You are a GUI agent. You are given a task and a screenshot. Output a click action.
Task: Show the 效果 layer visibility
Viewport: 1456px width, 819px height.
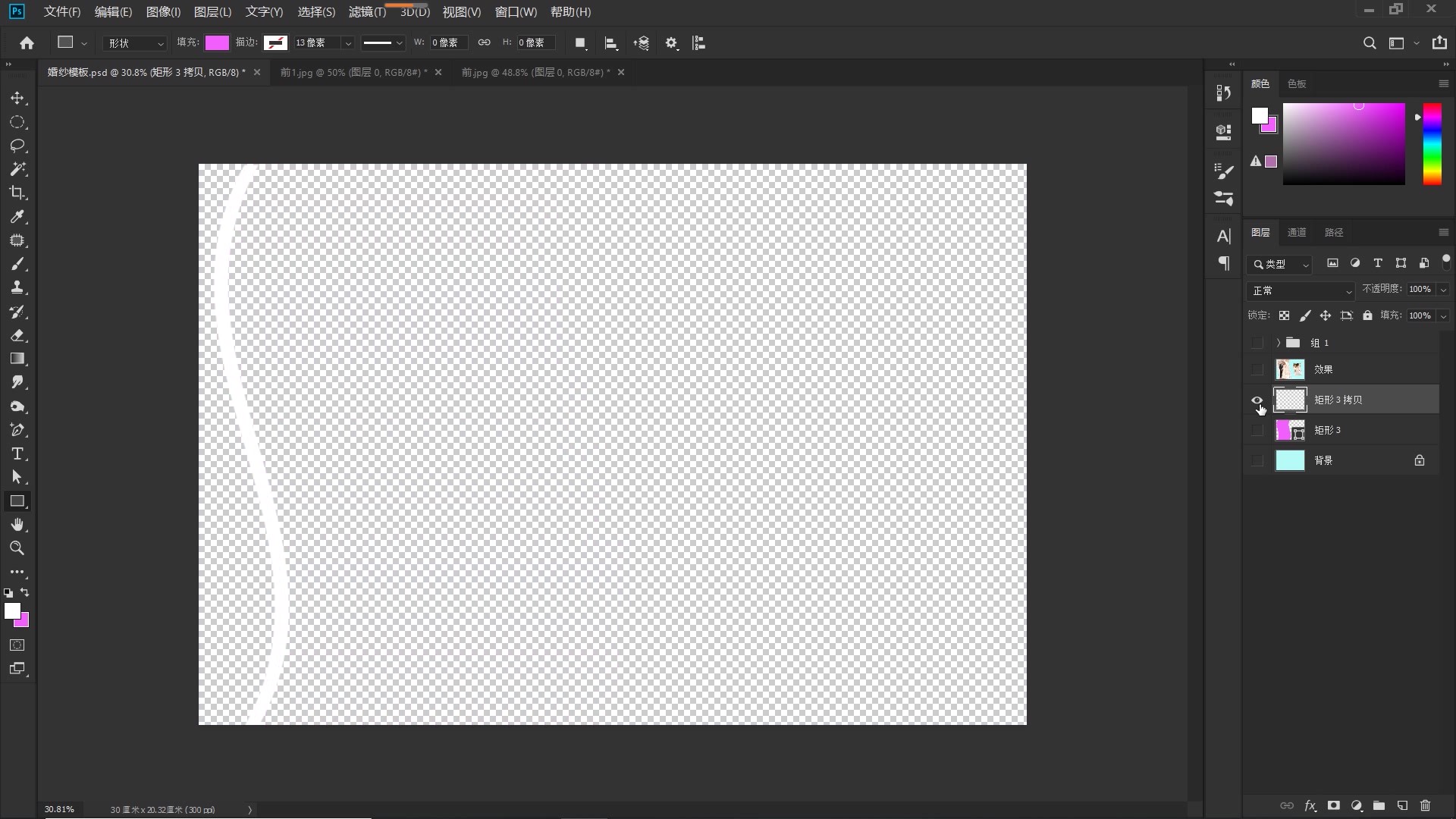[x=1257, y=369]
